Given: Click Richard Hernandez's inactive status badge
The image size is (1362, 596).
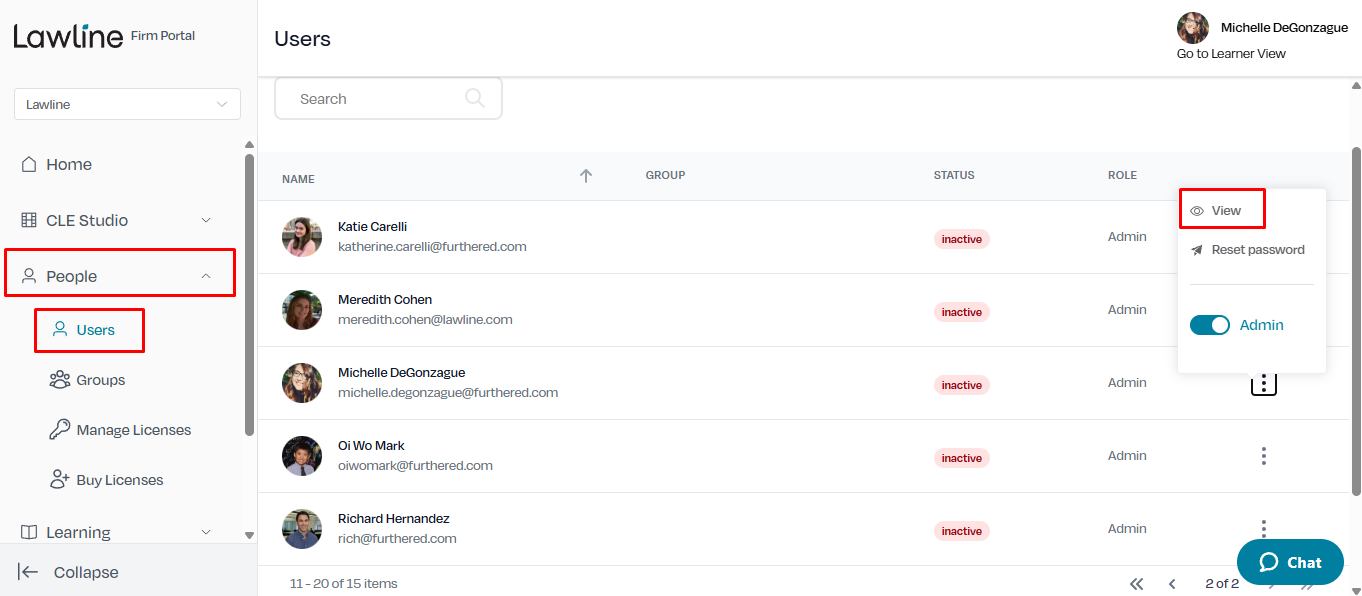Looking at the screenshot, I should click(x=961, y=531).
